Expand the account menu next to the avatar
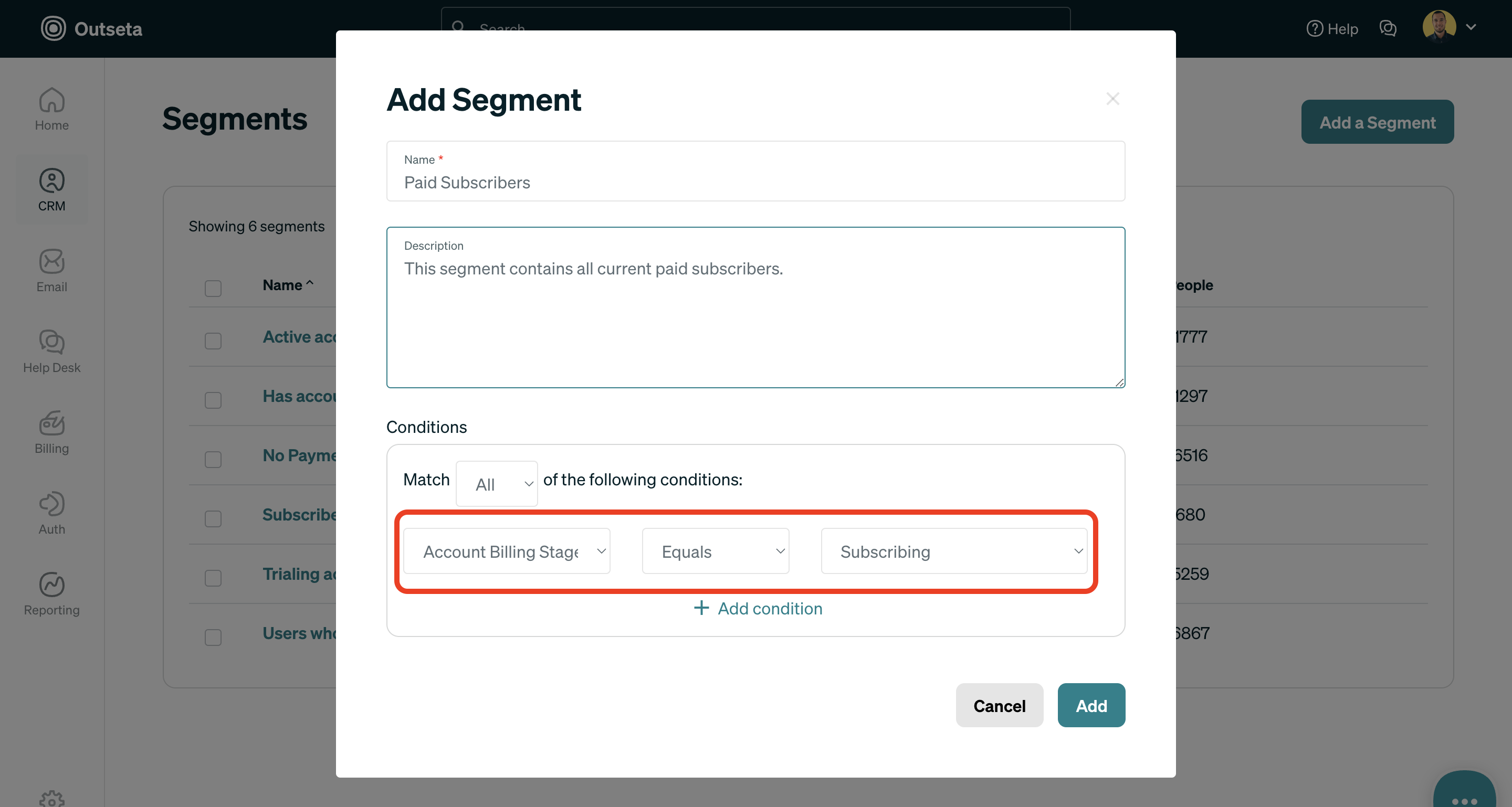 1472,27
